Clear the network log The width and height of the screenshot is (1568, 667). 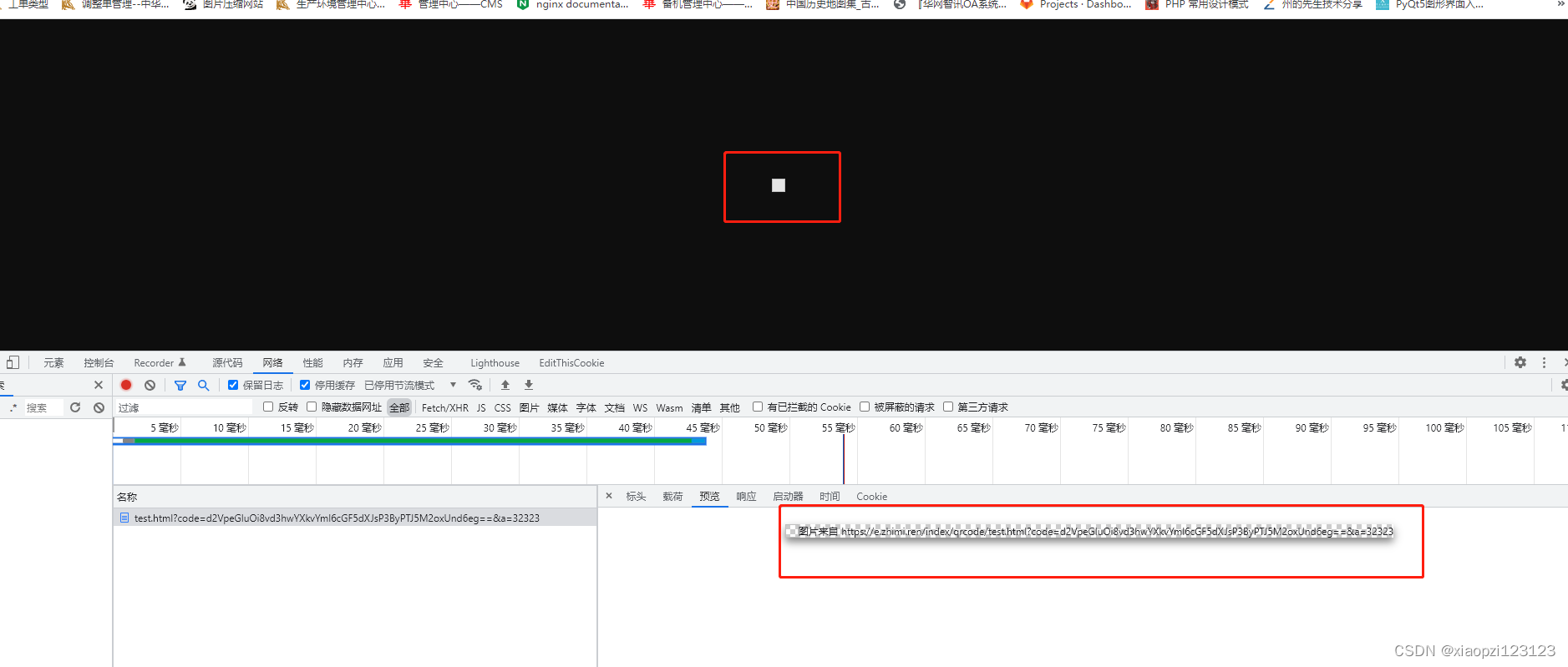click(x=150, y=385)
